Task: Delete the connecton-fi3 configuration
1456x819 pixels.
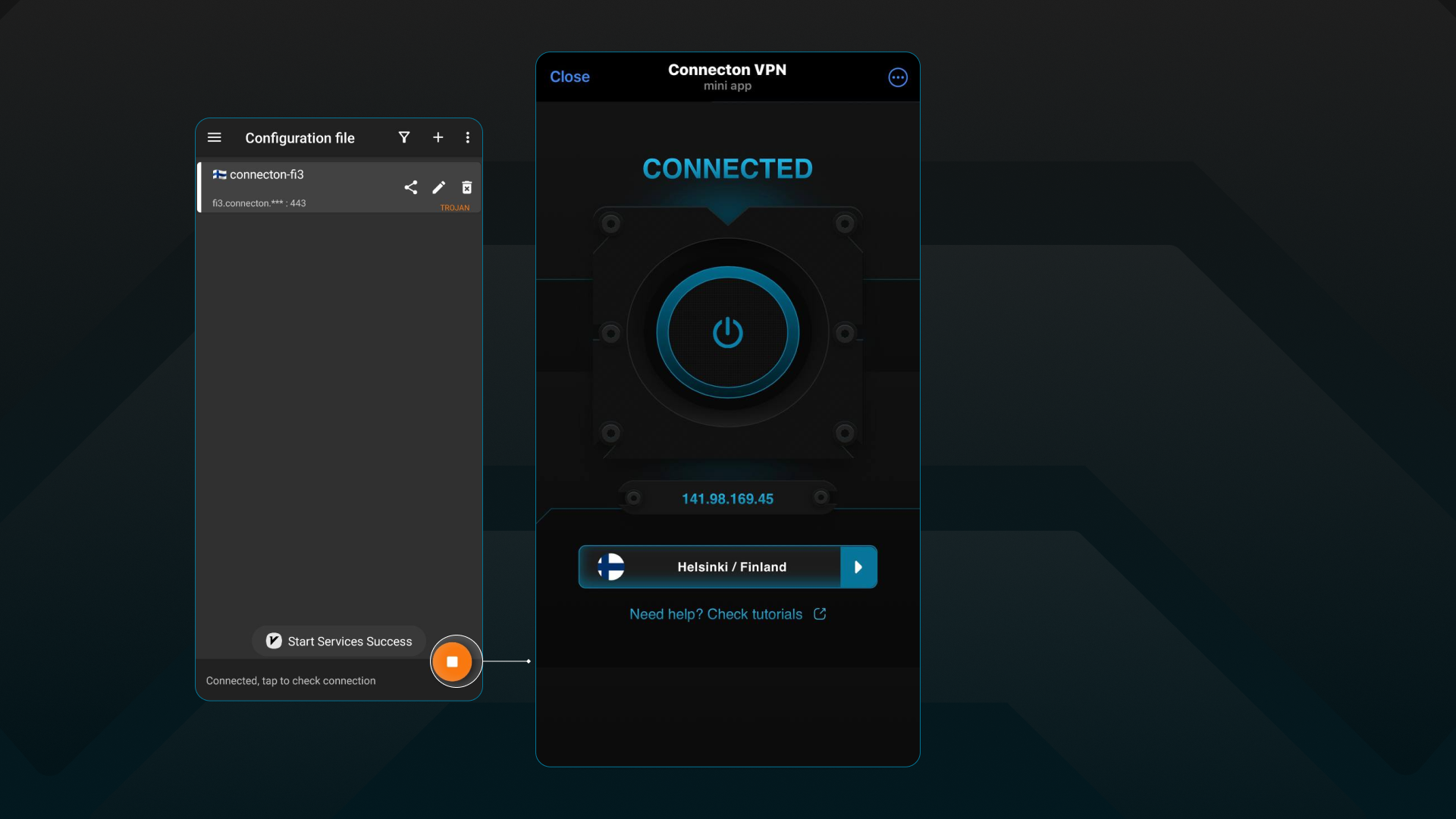Action: click(x=466, y=187)
